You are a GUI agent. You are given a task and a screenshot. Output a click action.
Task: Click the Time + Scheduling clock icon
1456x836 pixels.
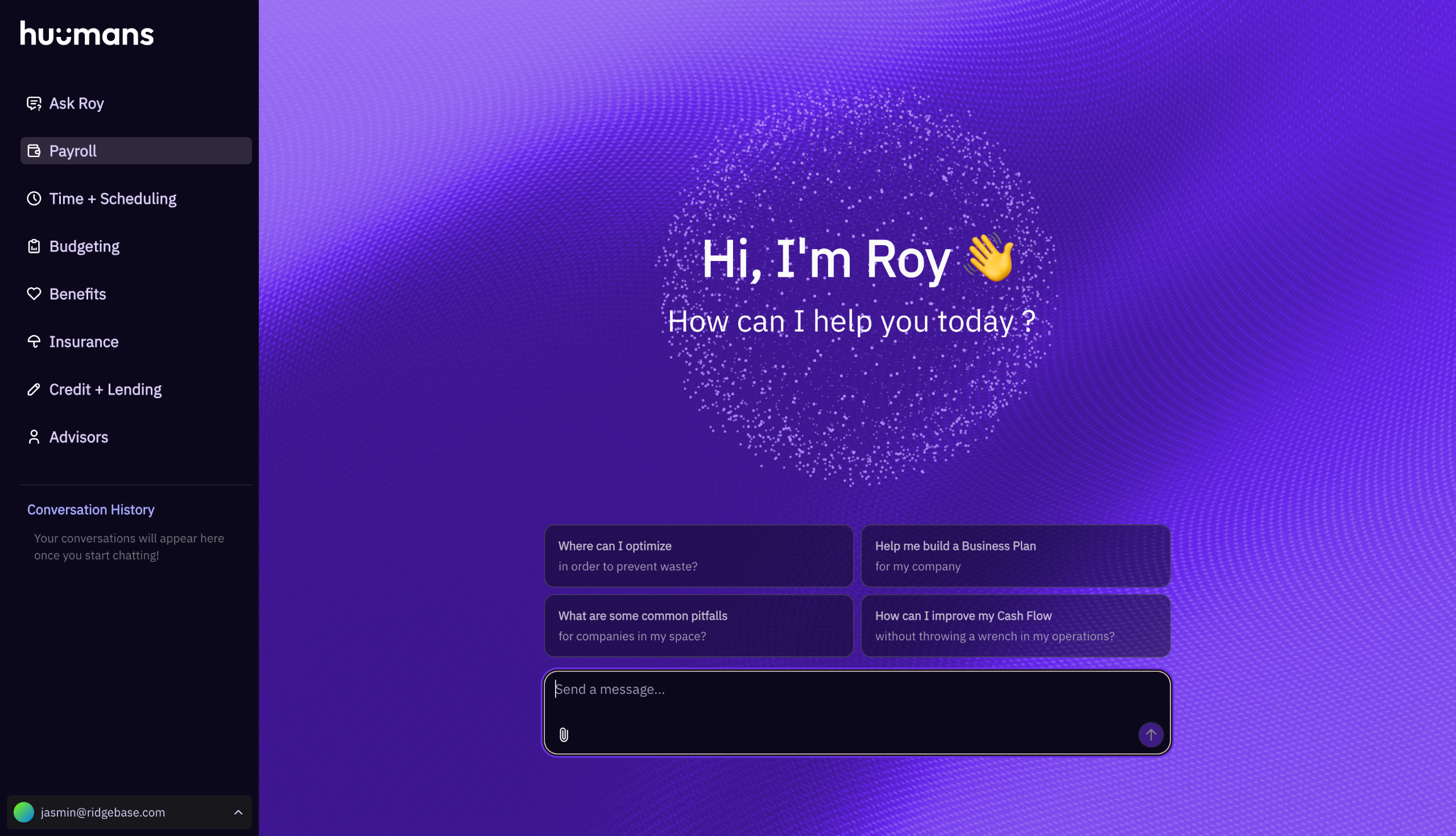coord(34,198)
